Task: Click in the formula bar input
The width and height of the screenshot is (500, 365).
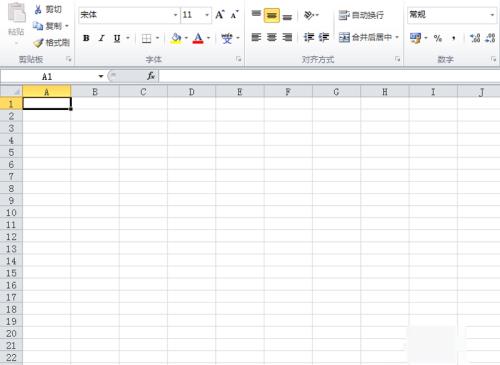Action: [329, 77]
